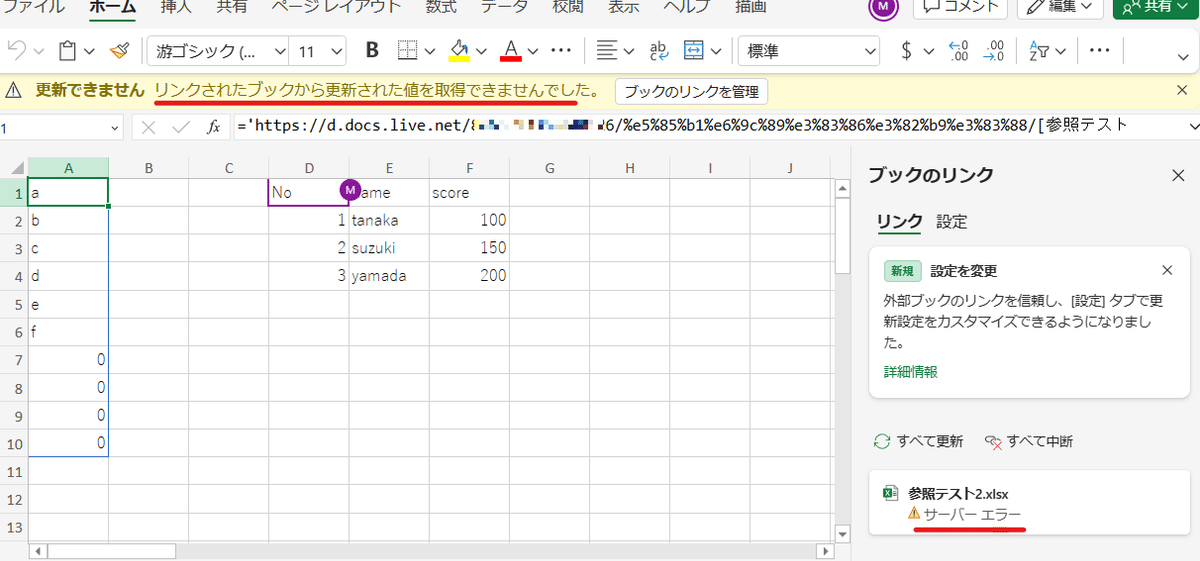Open the font name combo box

(x=217, y=50)
